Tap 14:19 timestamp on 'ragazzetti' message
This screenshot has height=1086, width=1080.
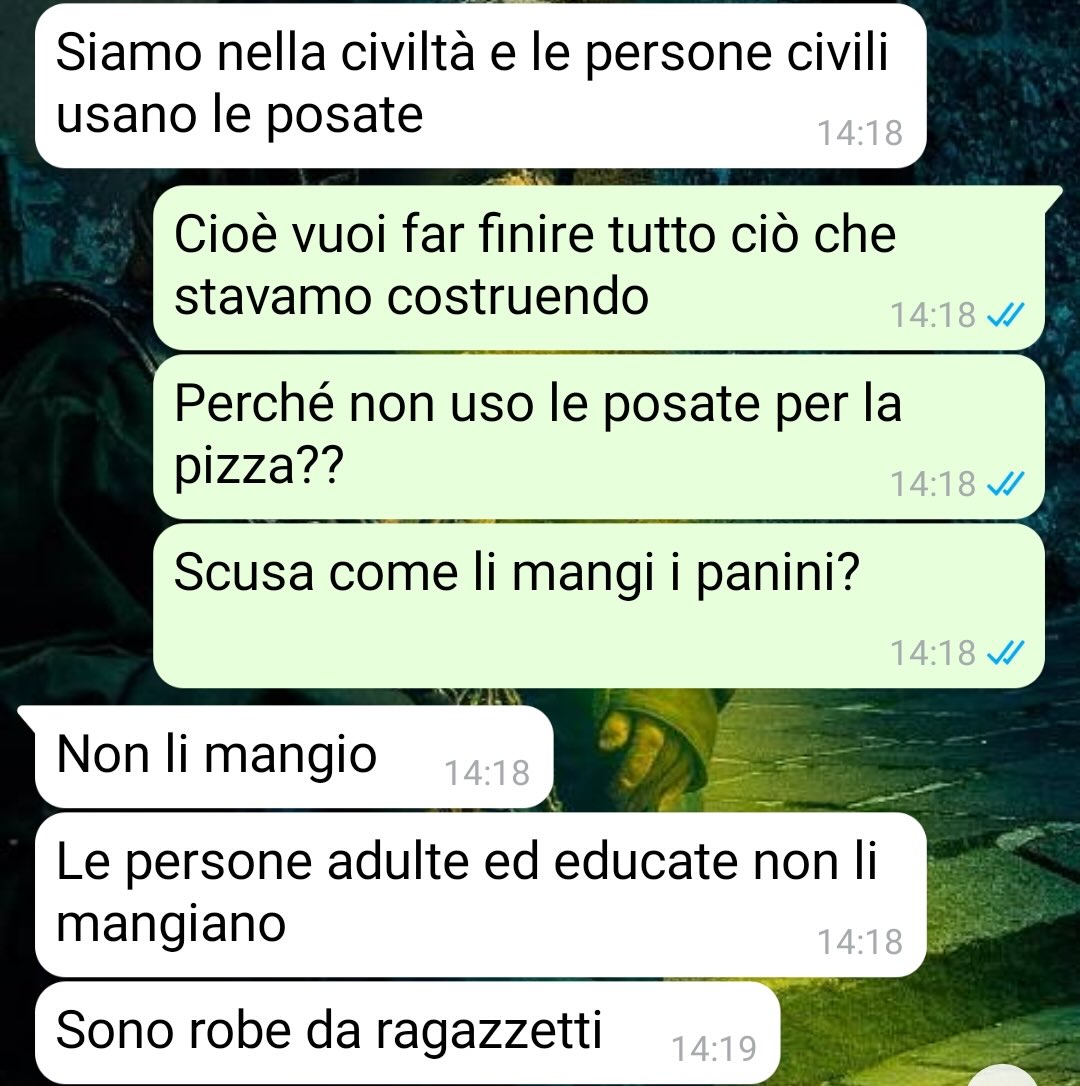(x=714, y=1049)
